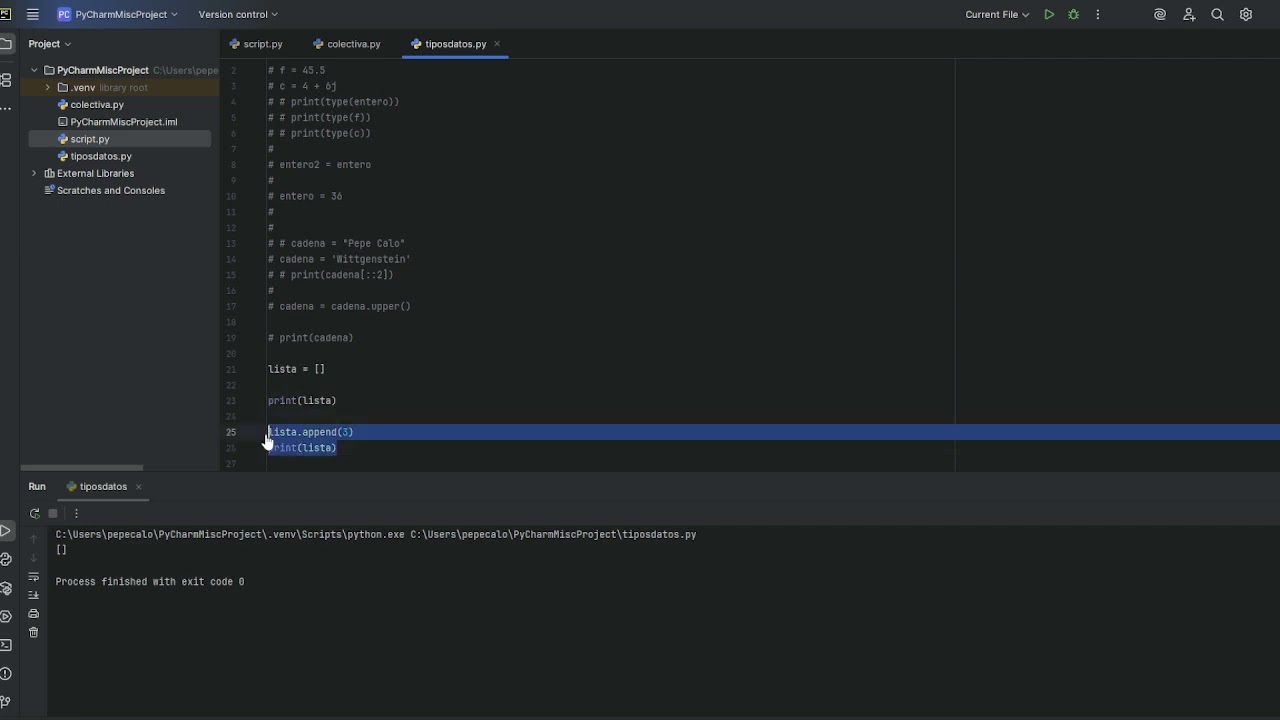
Task: Run the current file
Action: click(1049, 14)
